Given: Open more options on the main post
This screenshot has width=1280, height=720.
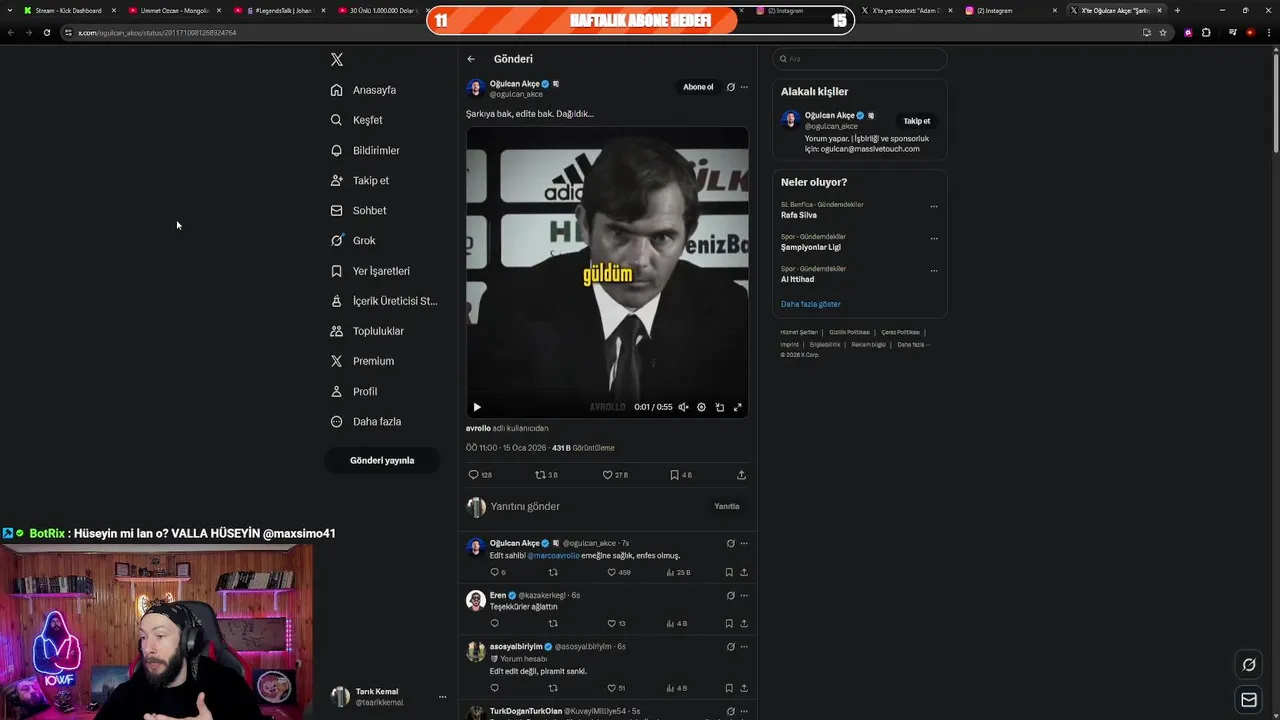Looking at the screenshot, I should click(x=744, y=87).
